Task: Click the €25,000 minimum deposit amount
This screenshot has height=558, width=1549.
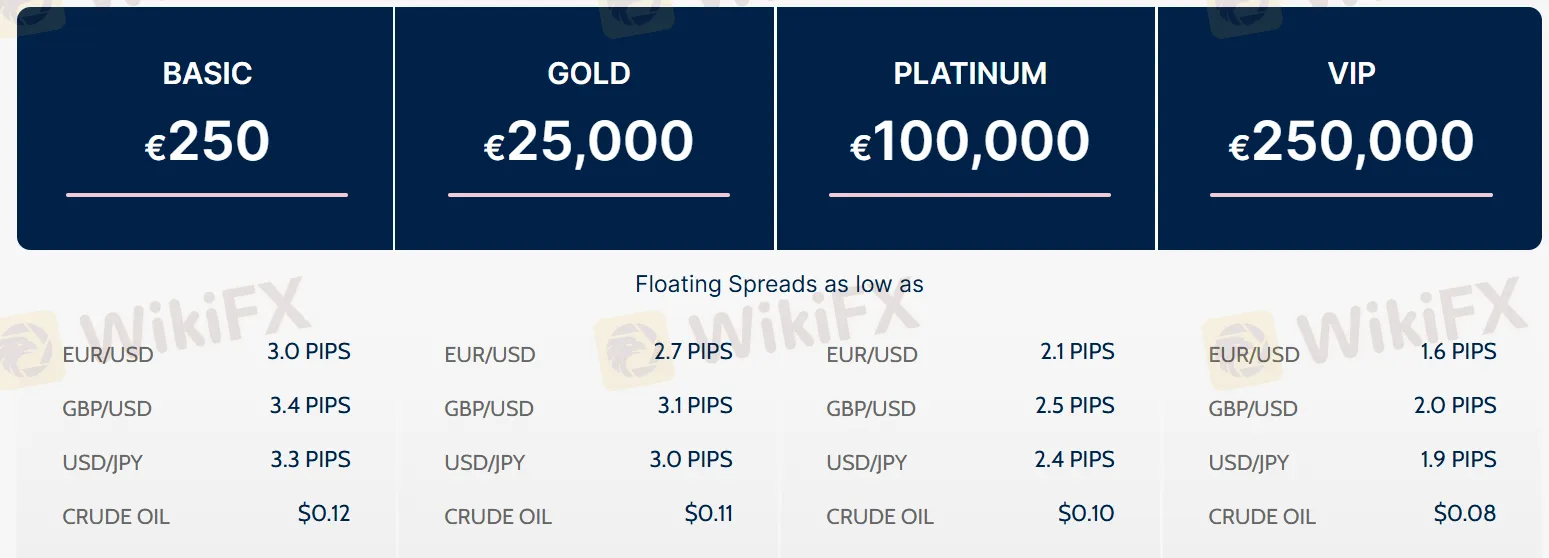Action: [x=589, y=141]
